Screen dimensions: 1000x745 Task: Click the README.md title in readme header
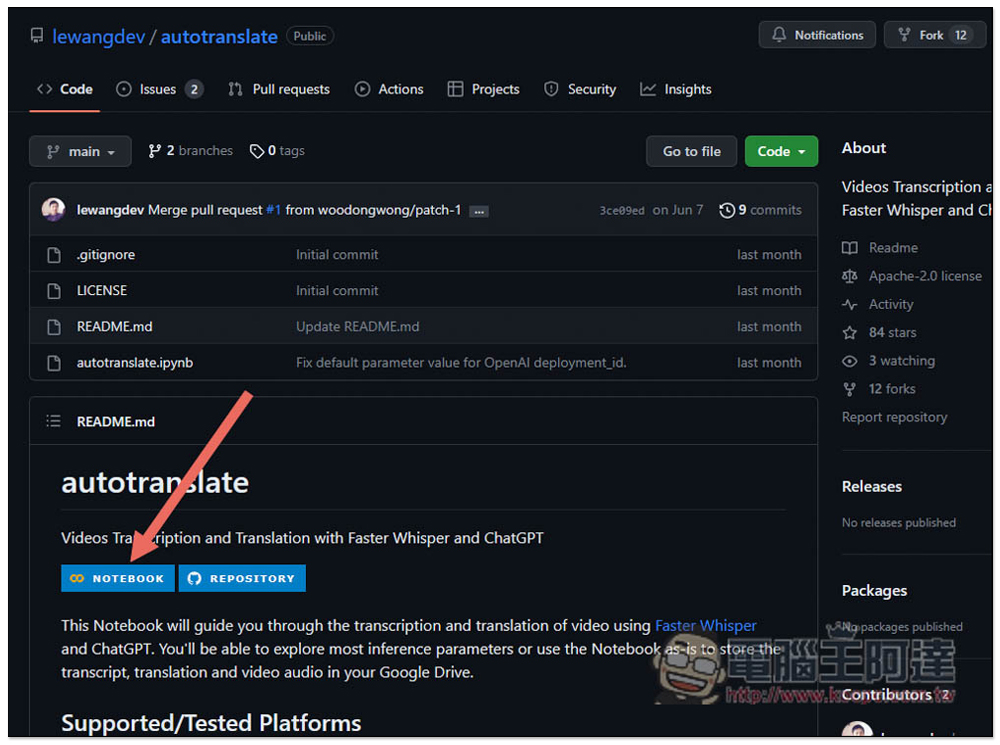tap(115, 422)
